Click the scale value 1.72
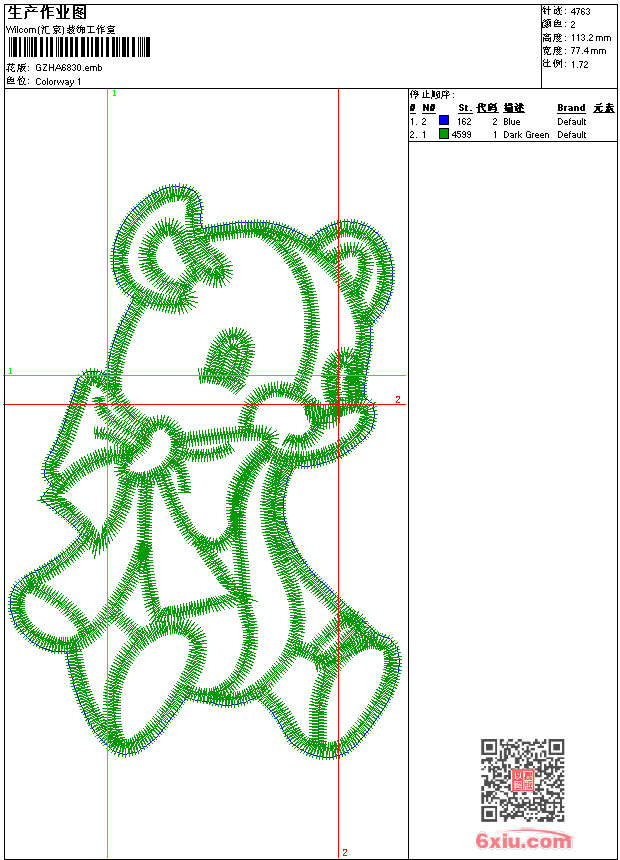620x860 pixels. click(x=579, y=64)
